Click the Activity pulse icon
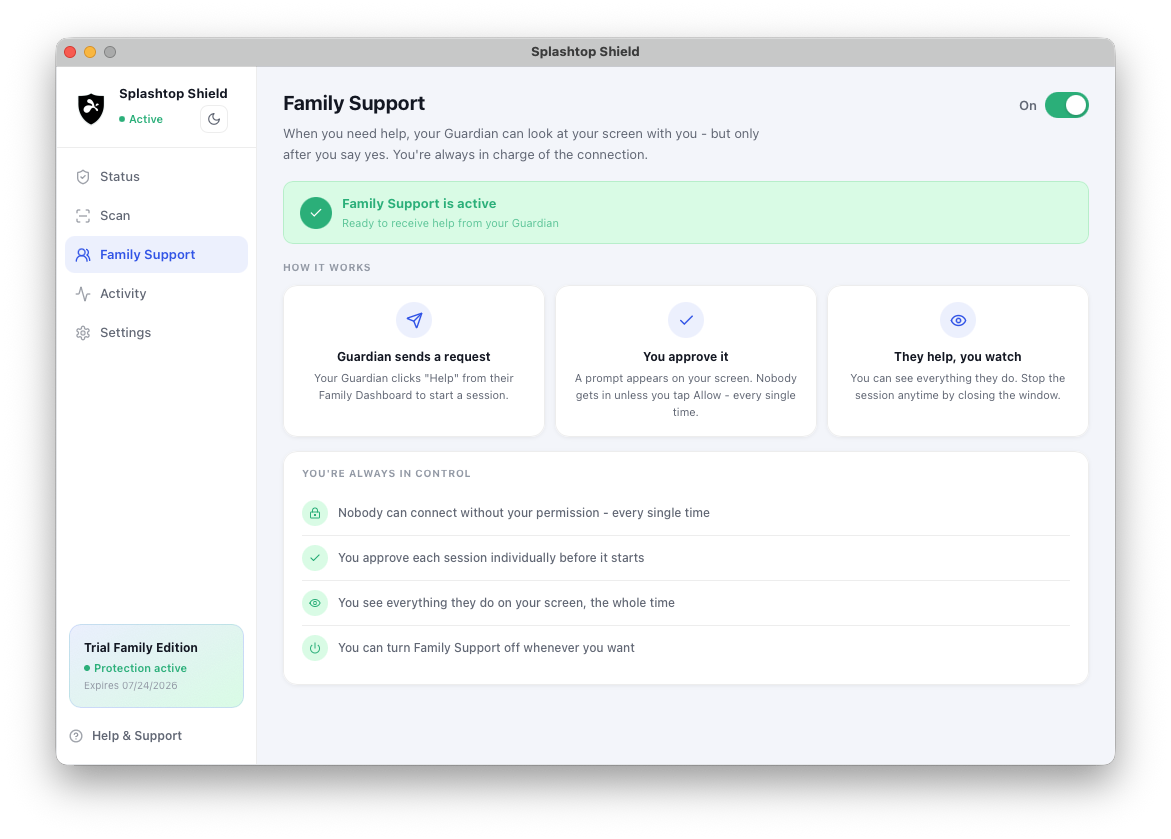Screen dimensions: 1171x839 coord(83,294)
